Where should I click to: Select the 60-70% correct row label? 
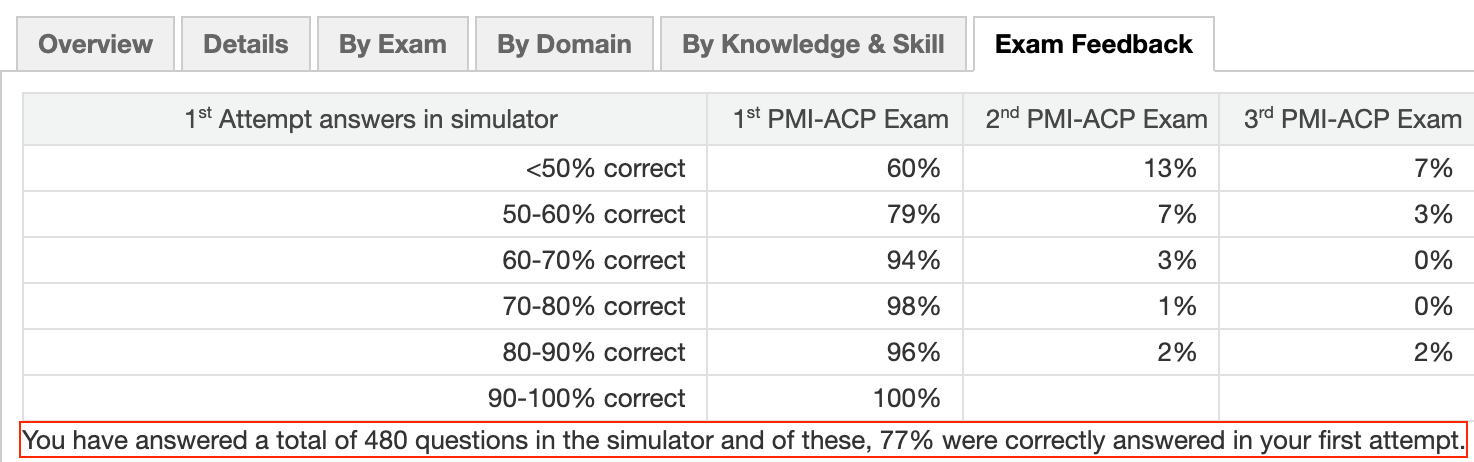pyautogui.click(x=594, y=260)
